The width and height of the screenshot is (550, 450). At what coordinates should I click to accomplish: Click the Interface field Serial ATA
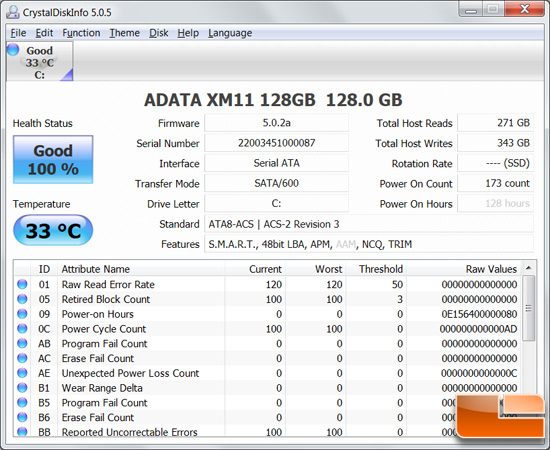pos(276,163)
